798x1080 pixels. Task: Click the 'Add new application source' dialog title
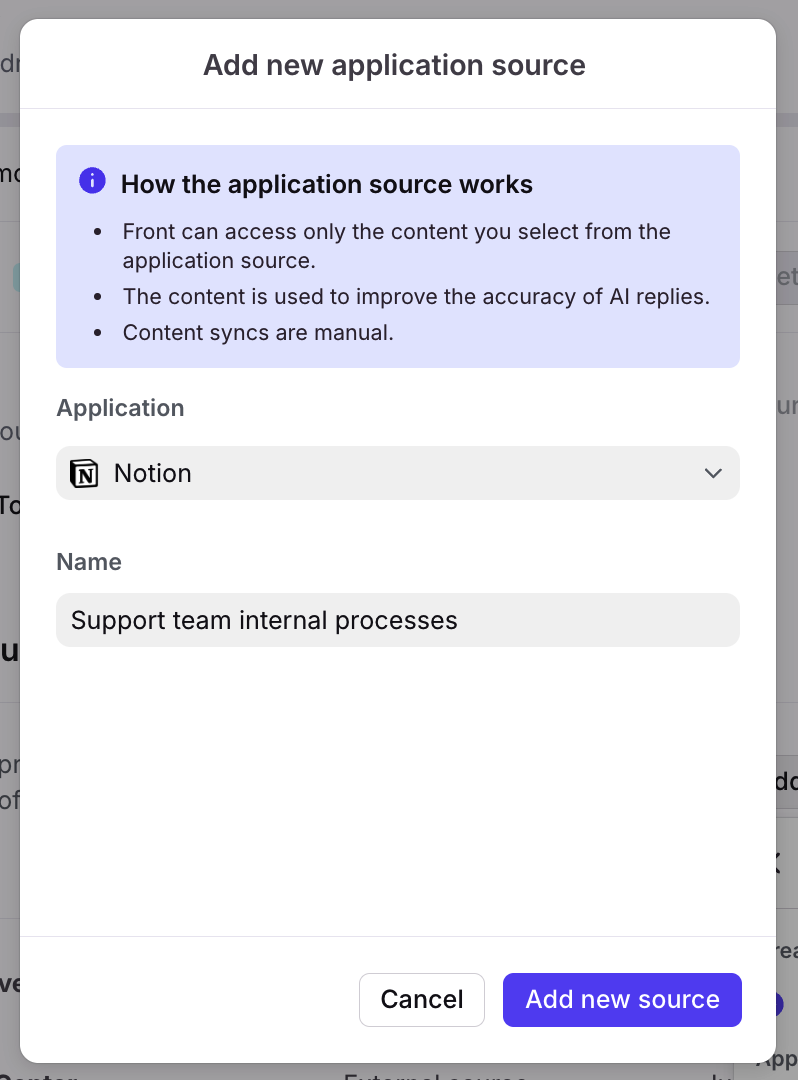[394, 65]
